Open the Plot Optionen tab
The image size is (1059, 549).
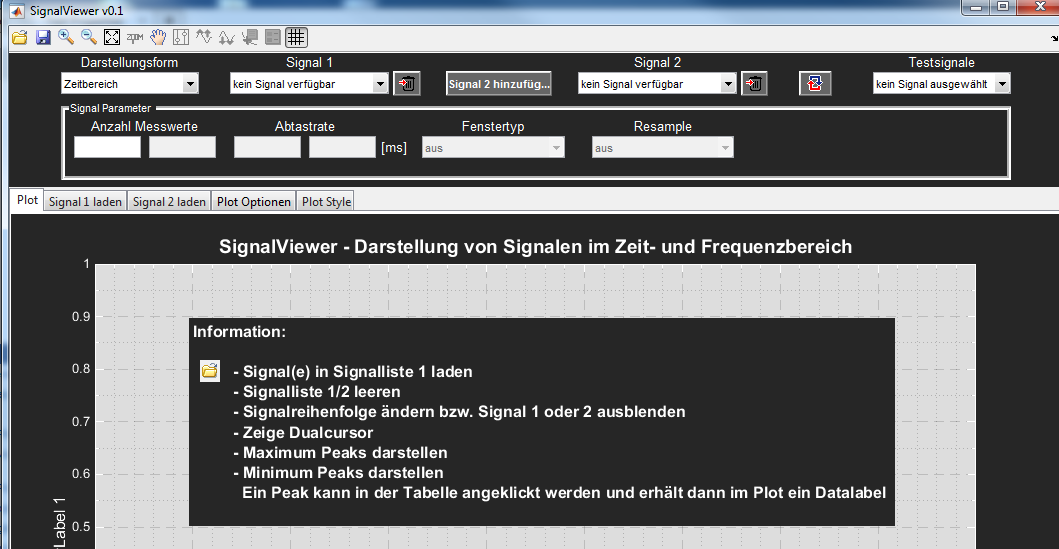pyautogui.click(x=253, y=202)
